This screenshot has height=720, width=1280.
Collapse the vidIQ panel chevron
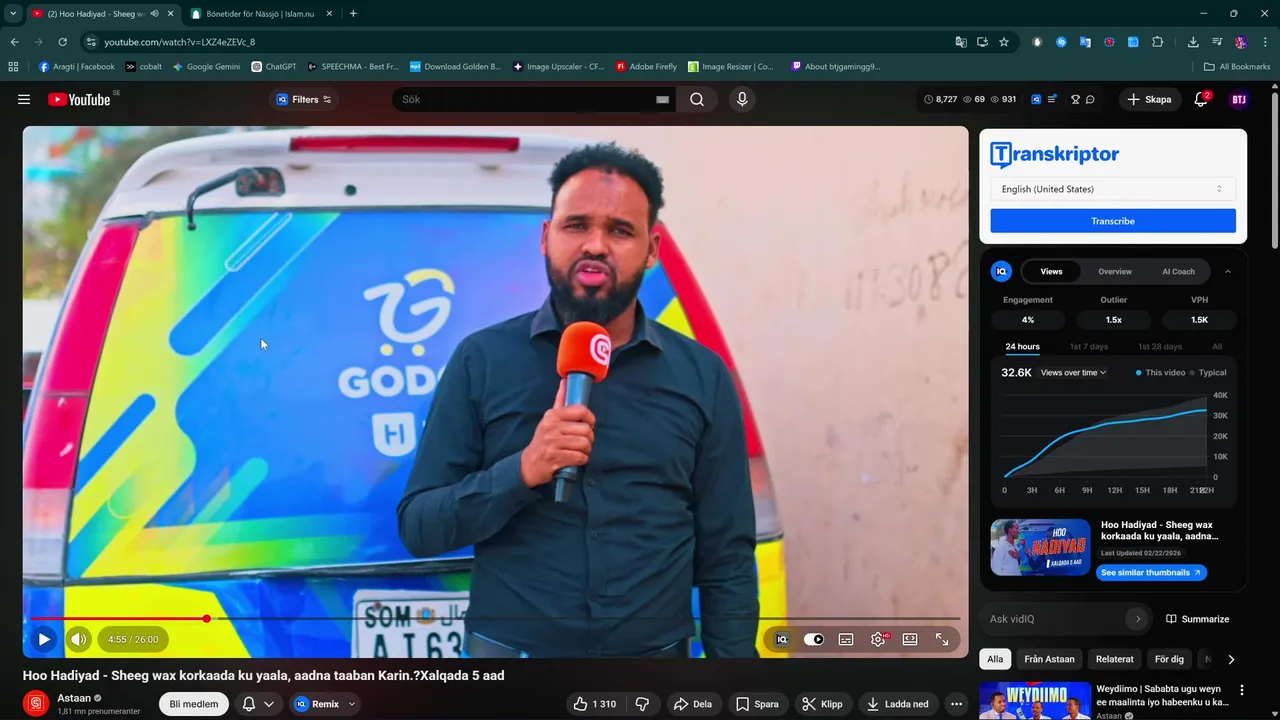click(1228, 271)
